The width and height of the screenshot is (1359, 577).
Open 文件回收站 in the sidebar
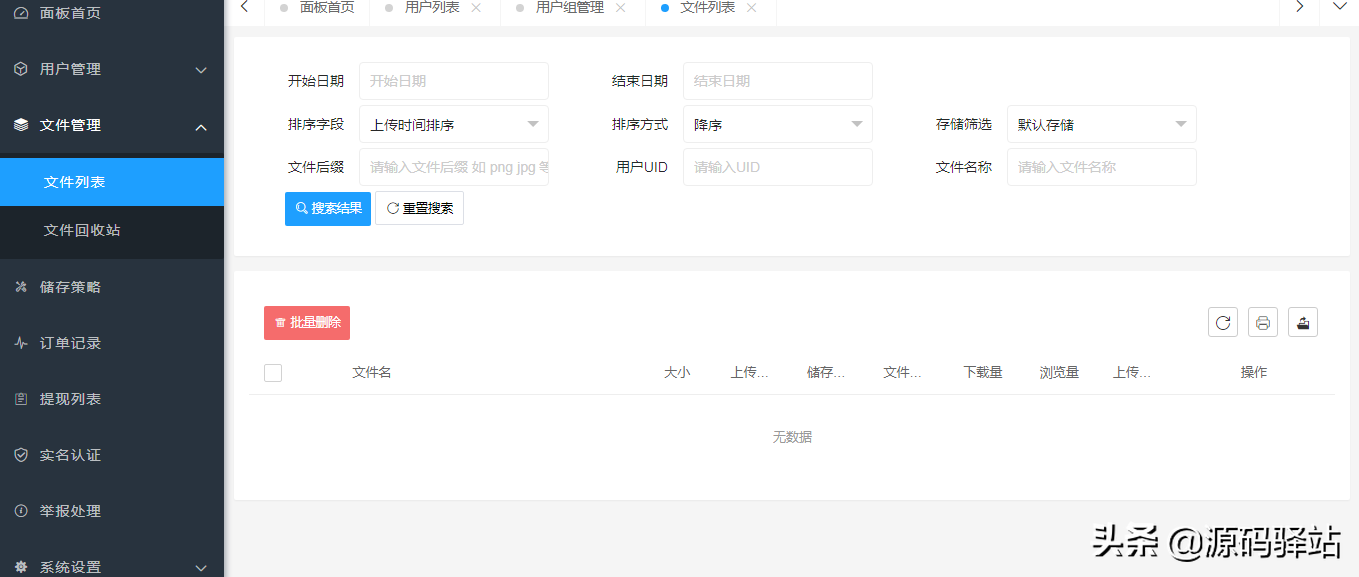112,230
